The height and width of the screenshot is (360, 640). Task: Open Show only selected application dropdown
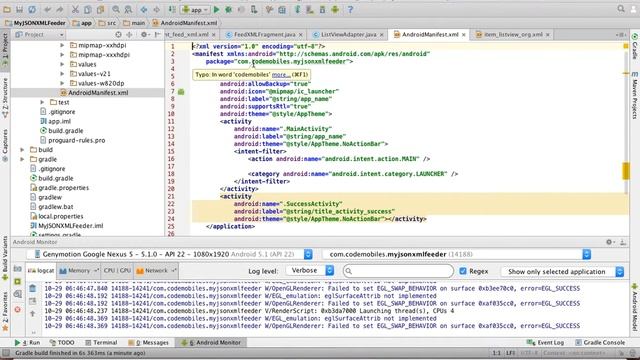[563, 271]
